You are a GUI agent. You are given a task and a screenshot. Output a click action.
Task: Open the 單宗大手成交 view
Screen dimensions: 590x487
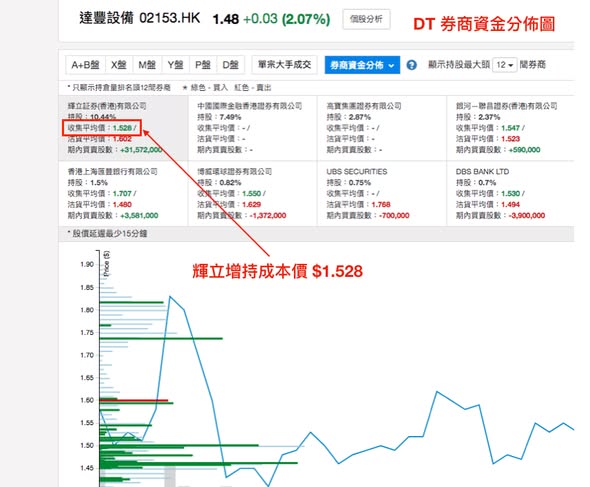(284, 65)
